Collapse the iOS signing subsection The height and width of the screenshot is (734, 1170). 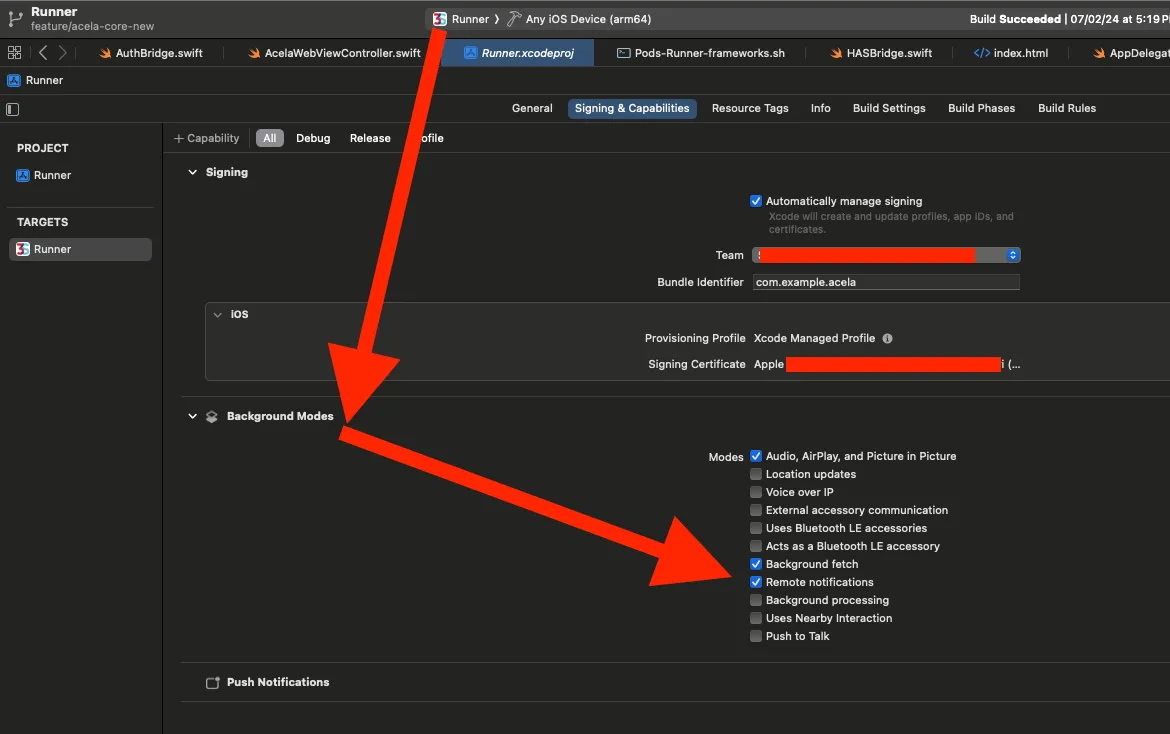[218, 315]
